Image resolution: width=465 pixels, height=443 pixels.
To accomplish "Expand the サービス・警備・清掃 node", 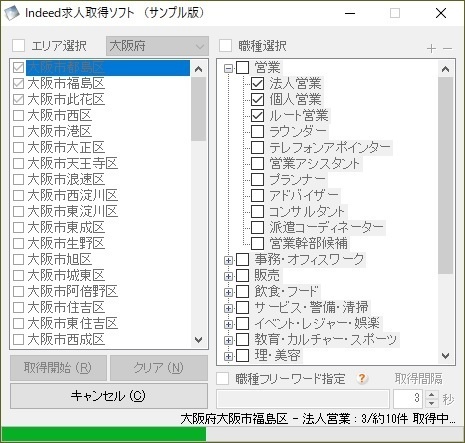I will click(228, 308).
